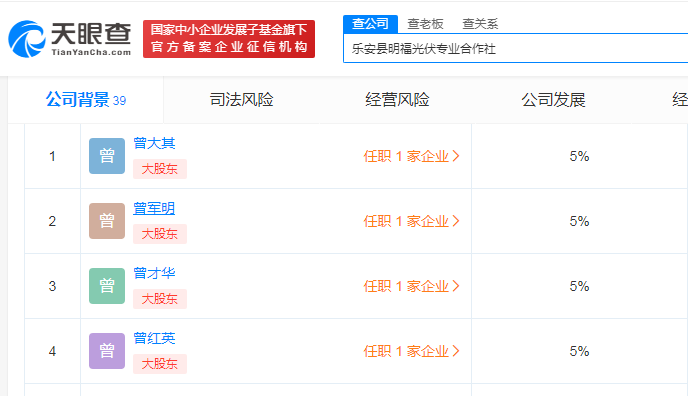This screenshot has width=688, height=396.
Task: Open shareholder link 曾才华
Action: click(x=154, y=273)
